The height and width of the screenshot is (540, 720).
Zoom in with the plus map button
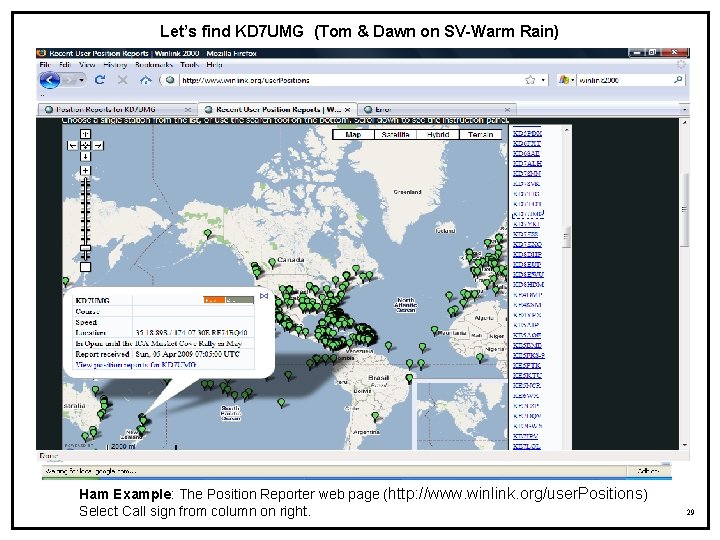(x=85, y=171)
